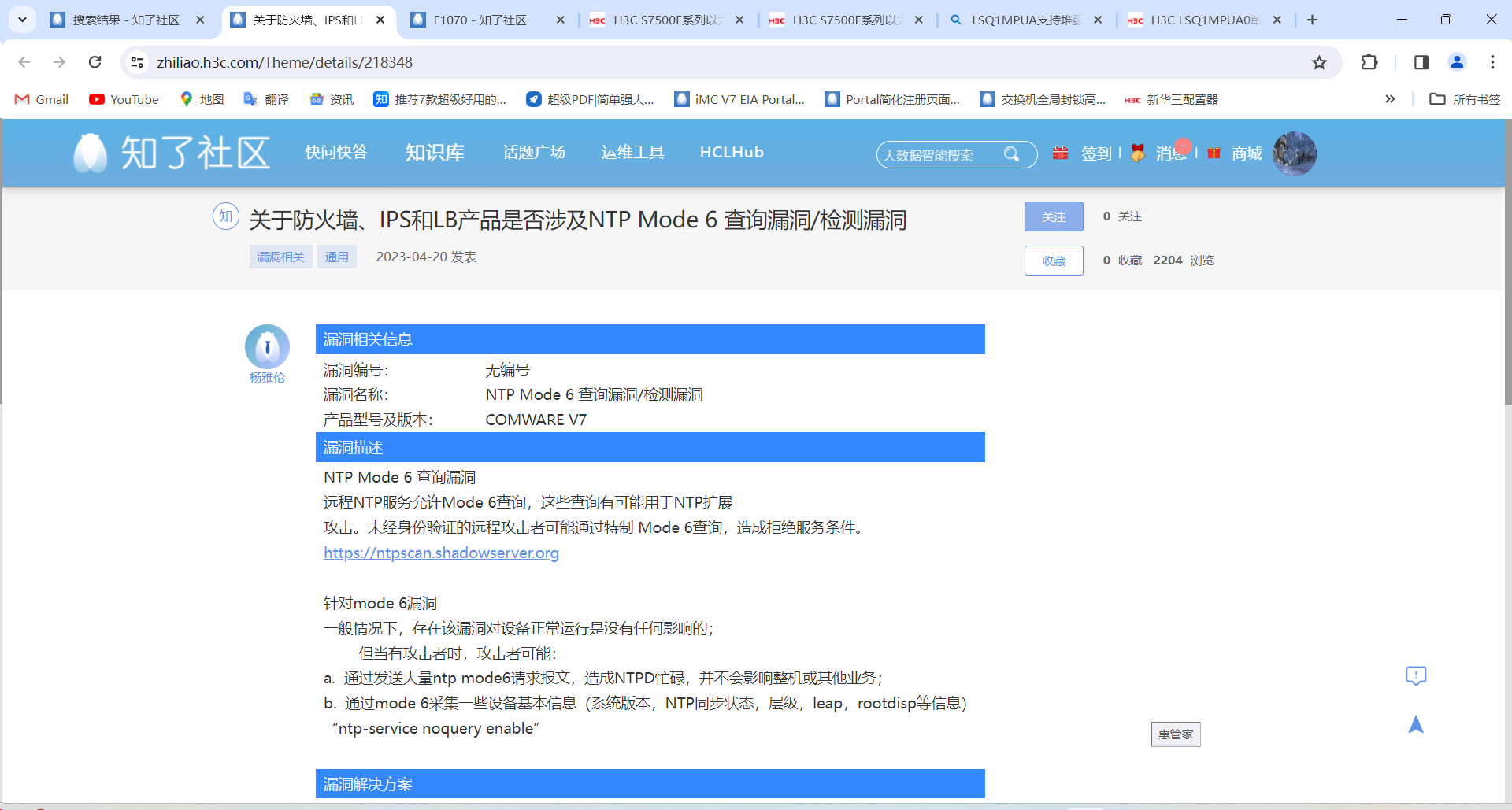Toggle favorite with the 收藏 button
Screen dimensions: 1512x810
[x=1053, y=261]
